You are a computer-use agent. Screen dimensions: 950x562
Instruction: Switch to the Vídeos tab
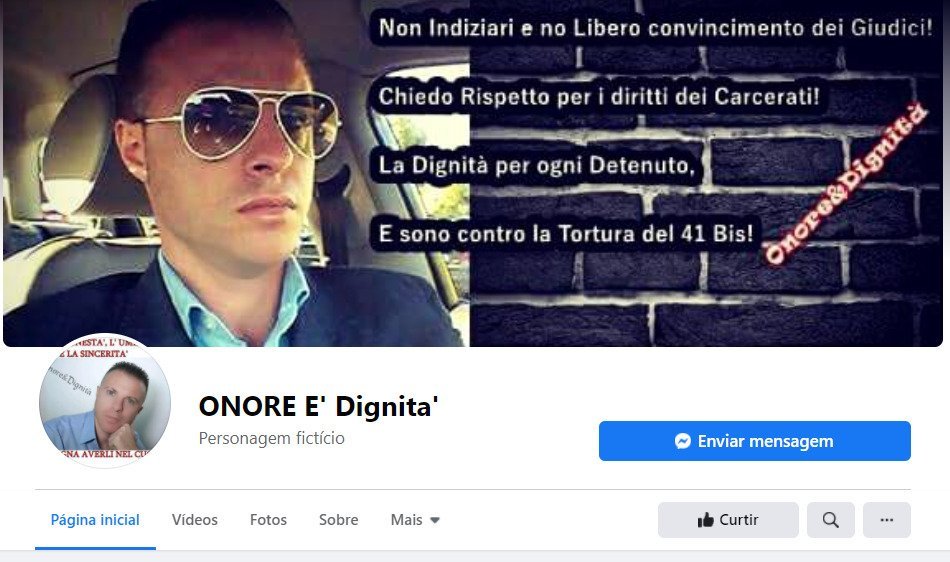click(x=194, y=520)
